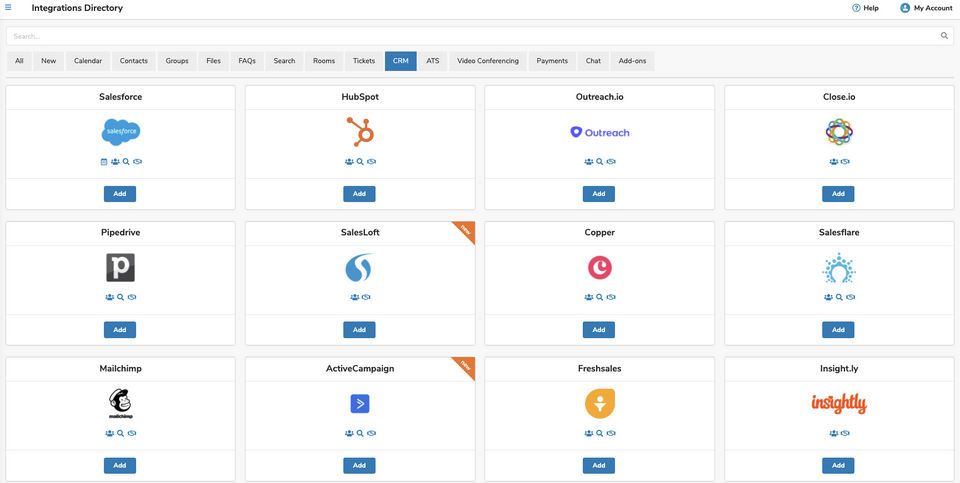Add the HubSpot integration
Image resolution: width=960 pixels, height=483 pixels.
[x=359, y=194]
